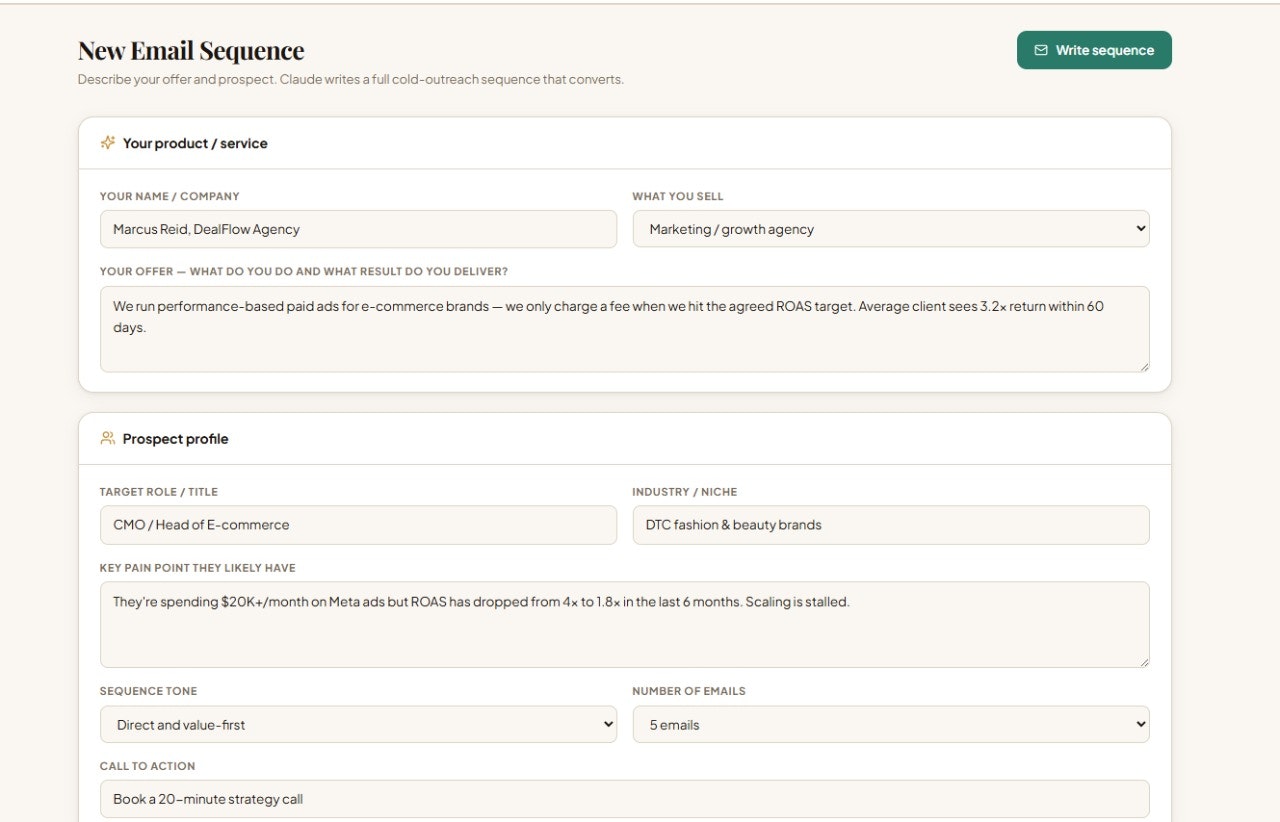Open the What You Sell dropdown

pos(891,229)
